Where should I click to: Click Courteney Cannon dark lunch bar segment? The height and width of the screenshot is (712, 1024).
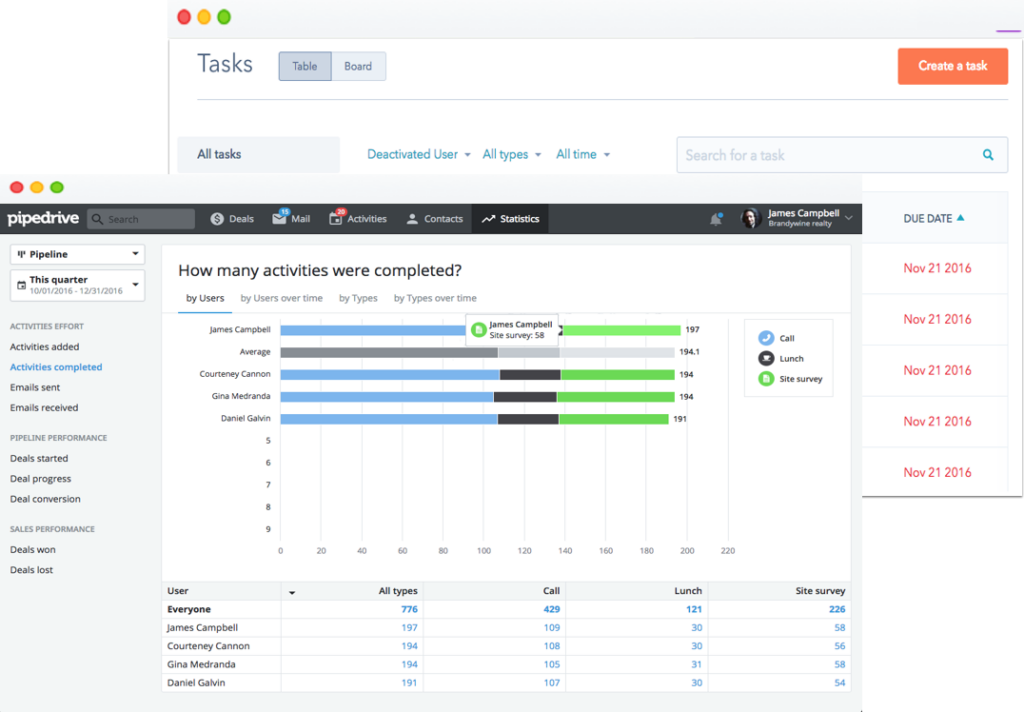coord(530,374)
